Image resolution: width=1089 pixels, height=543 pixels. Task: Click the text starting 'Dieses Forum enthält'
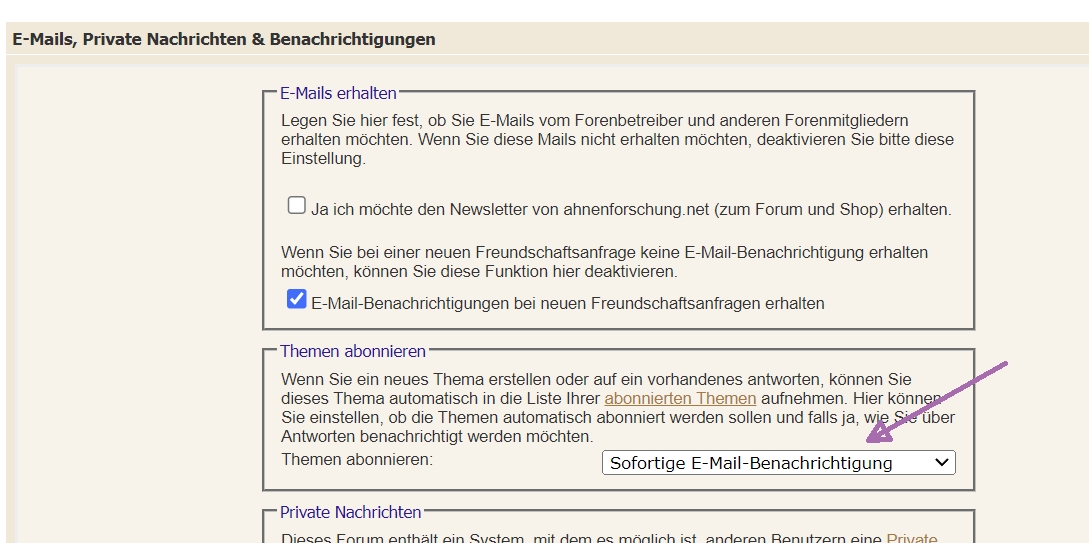[x=580, y=538]
